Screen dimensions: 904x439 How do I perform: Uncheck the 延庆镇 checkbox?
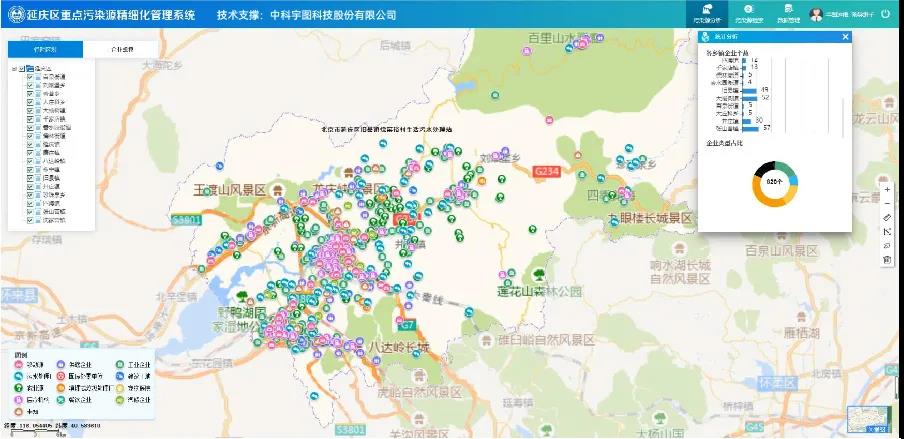pos(30,144)
